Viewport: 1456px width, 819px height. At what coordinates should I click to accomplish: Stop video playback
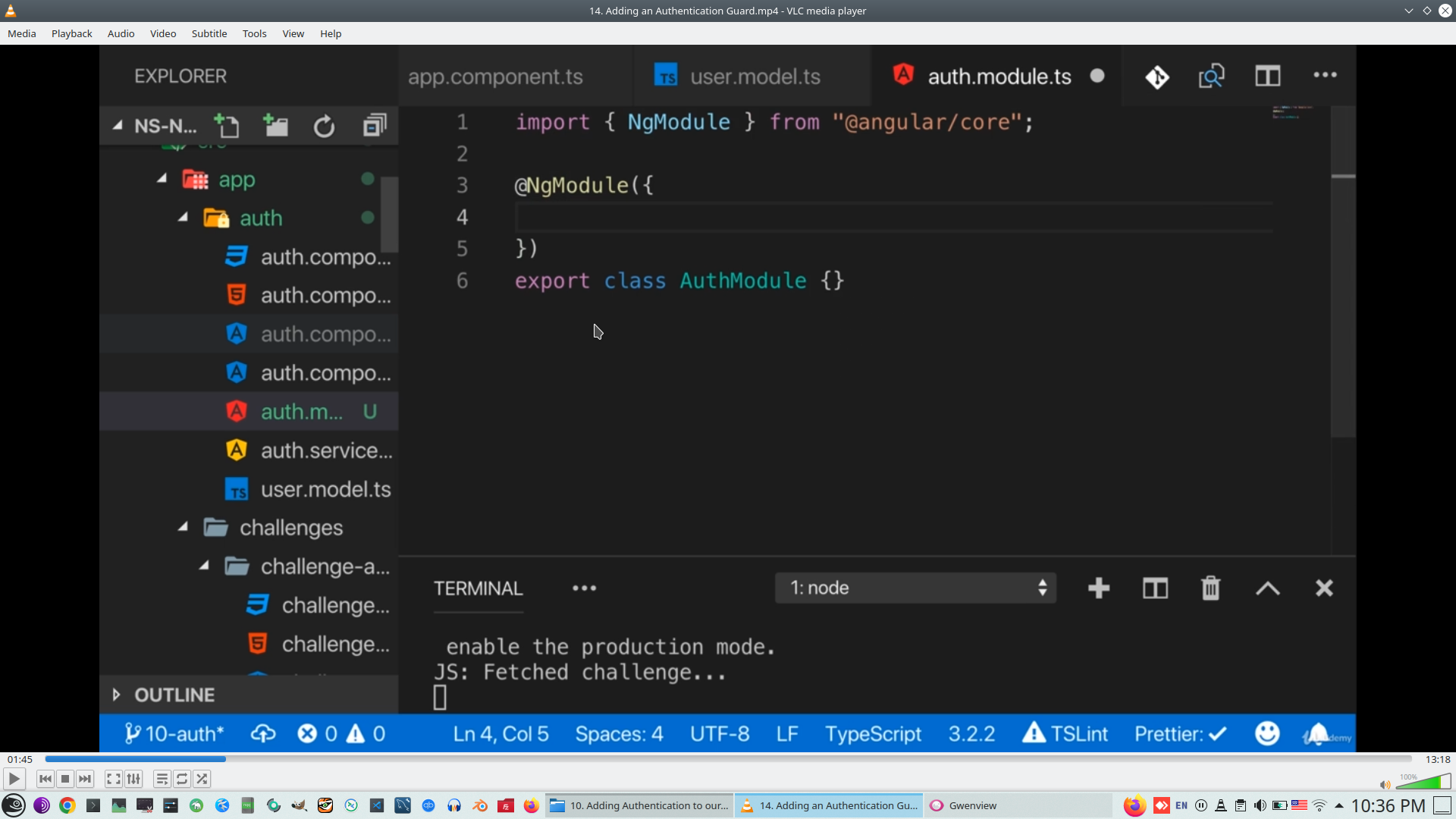[65, 779]
